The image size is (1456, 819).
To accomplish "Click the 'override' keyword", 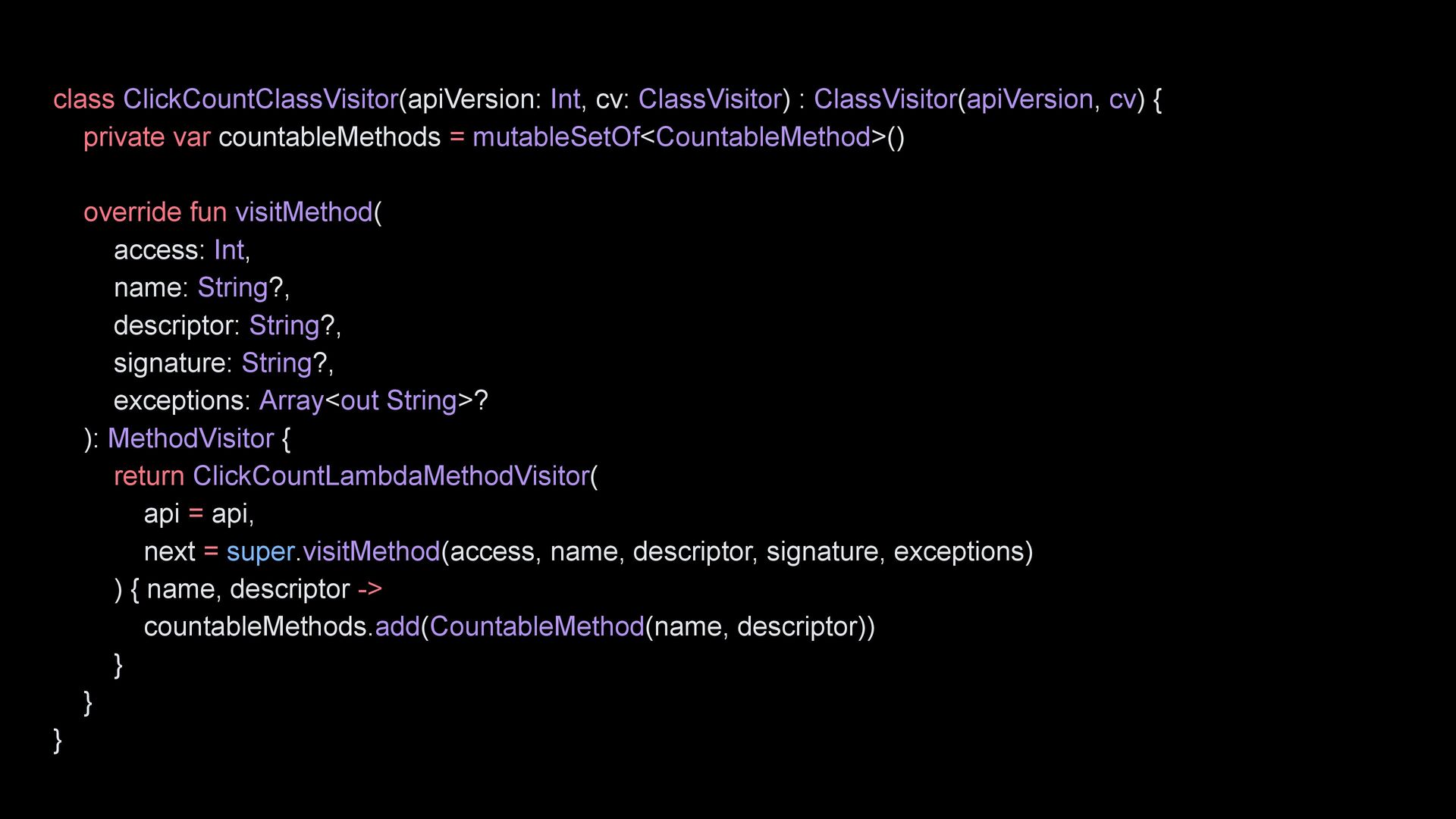I will point(132,212).
